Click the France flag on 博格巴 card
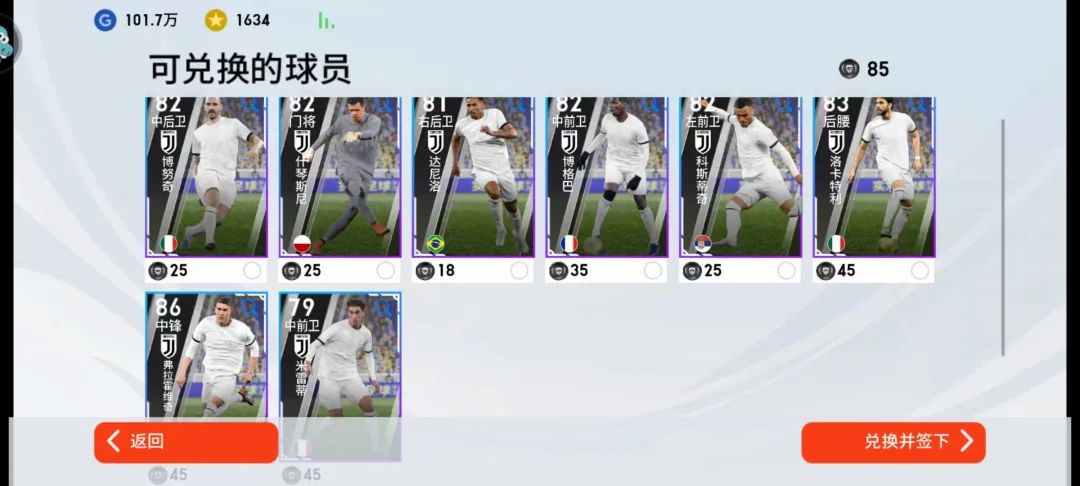 pos(569,244)
